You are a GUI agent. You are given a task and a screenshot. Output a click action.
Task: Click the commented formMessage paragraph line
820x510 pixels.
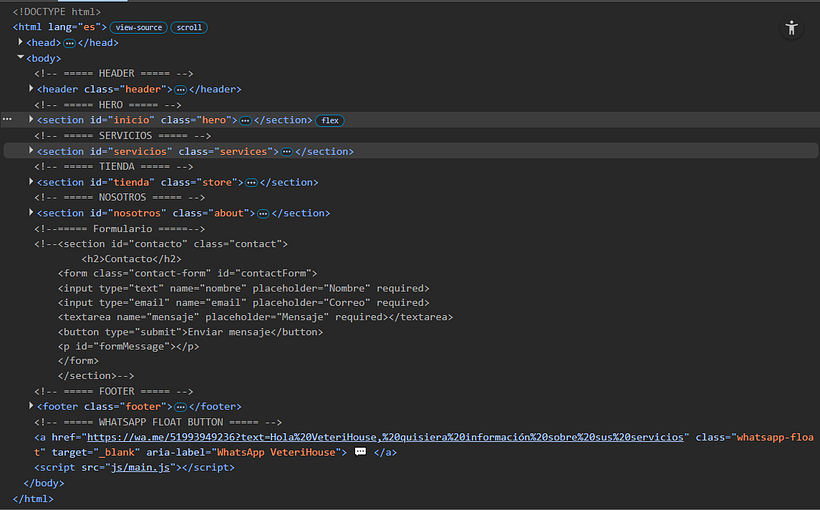pyautogui.click(x=128, y=346)
